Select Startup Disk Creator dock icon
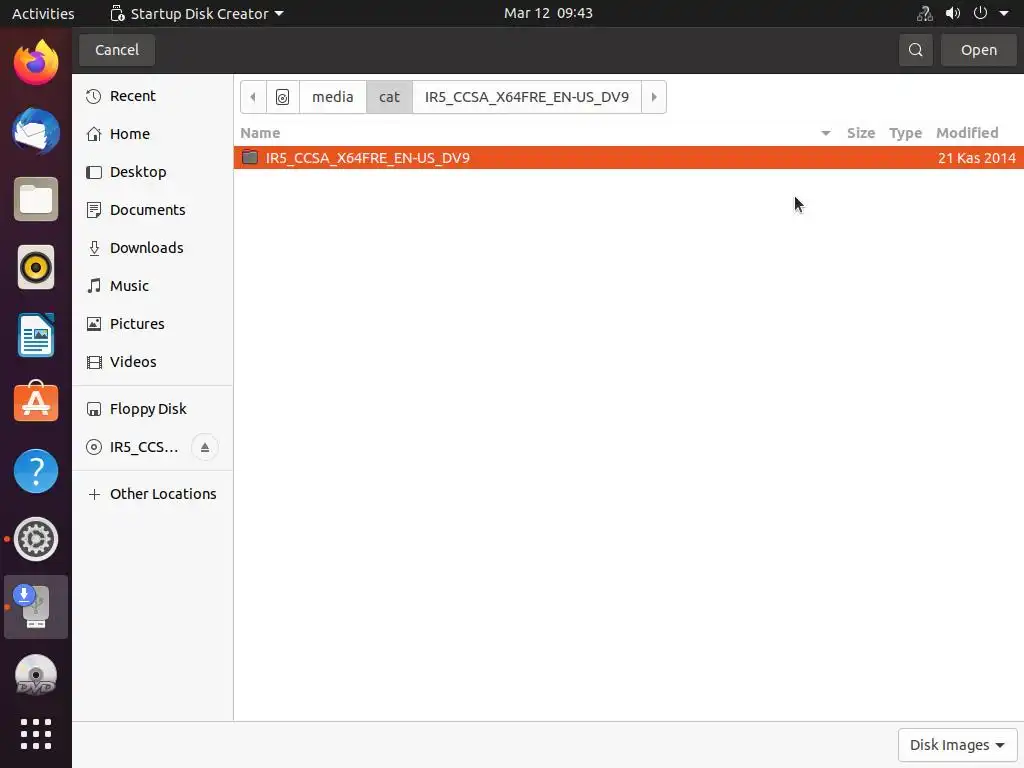The width and height of the screenshot is (1024, 768). [36, 607]
